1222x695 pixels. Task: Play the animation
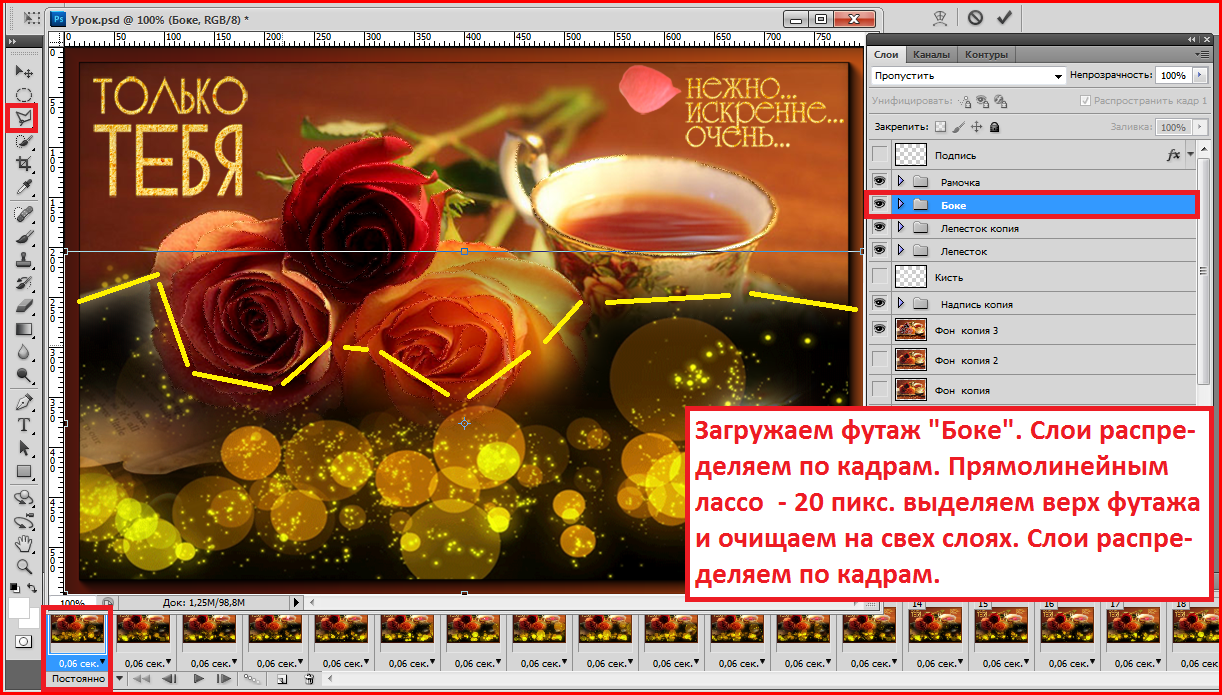[x=198, y=679]
